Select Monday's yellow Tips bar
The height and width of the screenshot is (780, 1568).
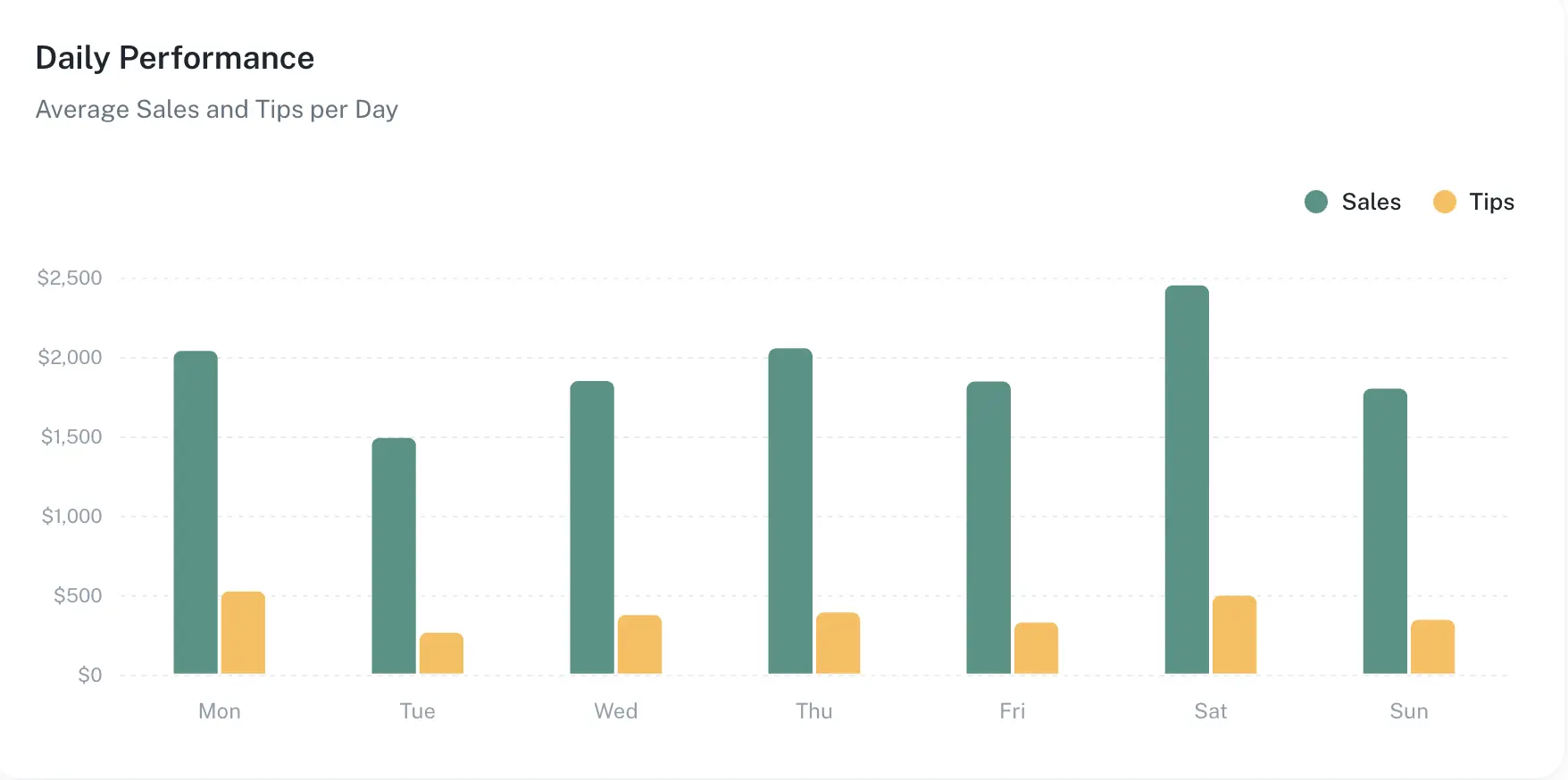243,633
